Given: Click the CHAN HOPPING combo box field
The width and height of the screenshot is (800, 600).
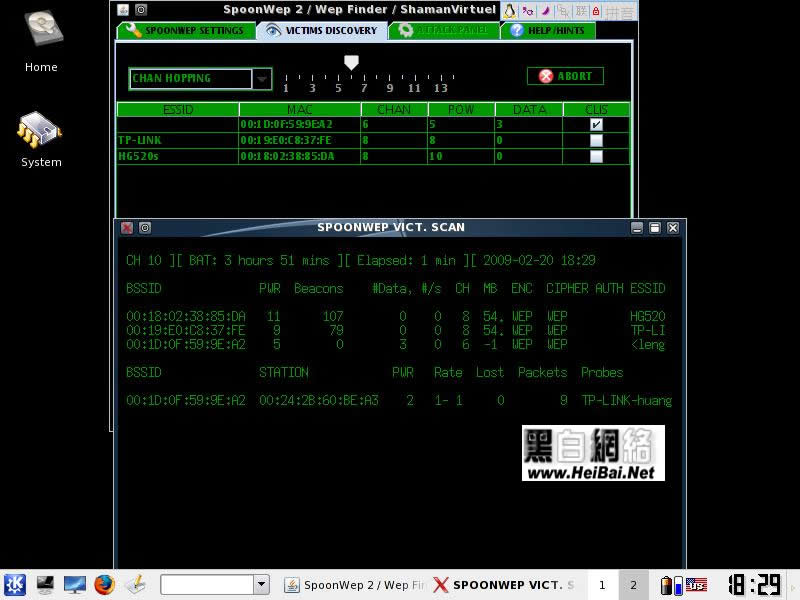Looking at the screenshot, I should (x=190, y=79).
